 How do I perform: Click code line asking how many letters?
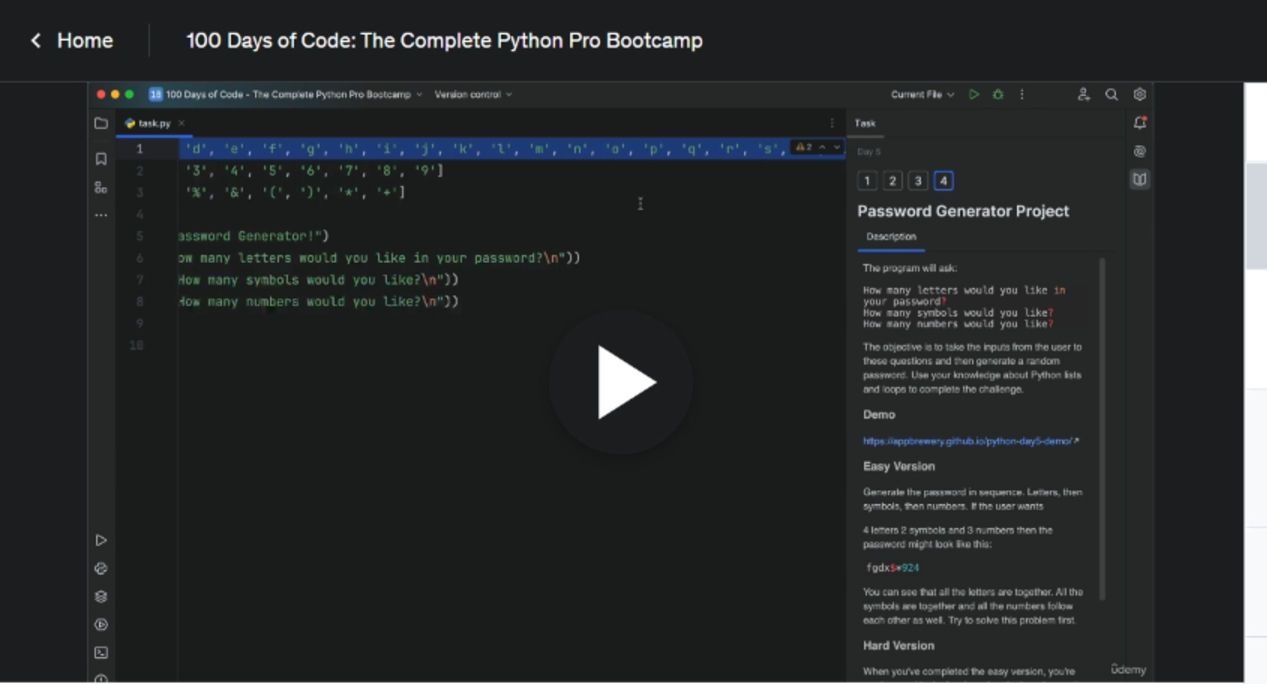(x=379, y=258)
